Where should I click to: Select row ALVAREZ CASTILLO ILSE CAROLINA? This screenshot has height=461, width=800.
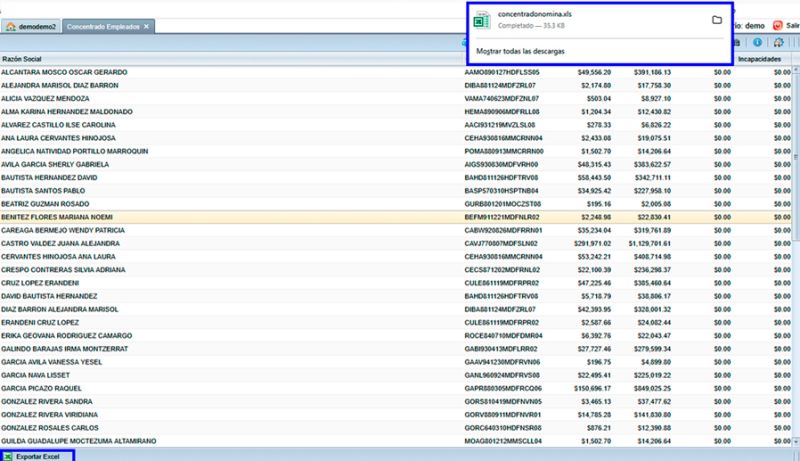click(x=396, y=125)
